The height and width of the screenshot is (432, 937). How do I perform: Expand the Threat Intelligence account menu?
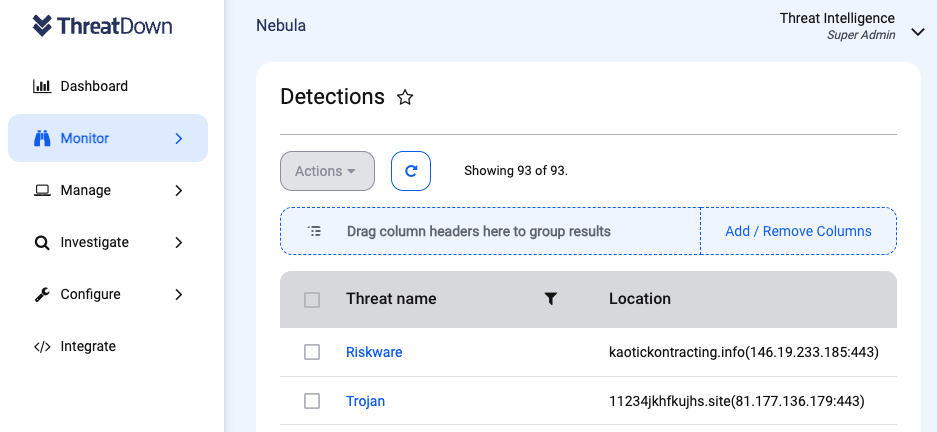[918, 33]
